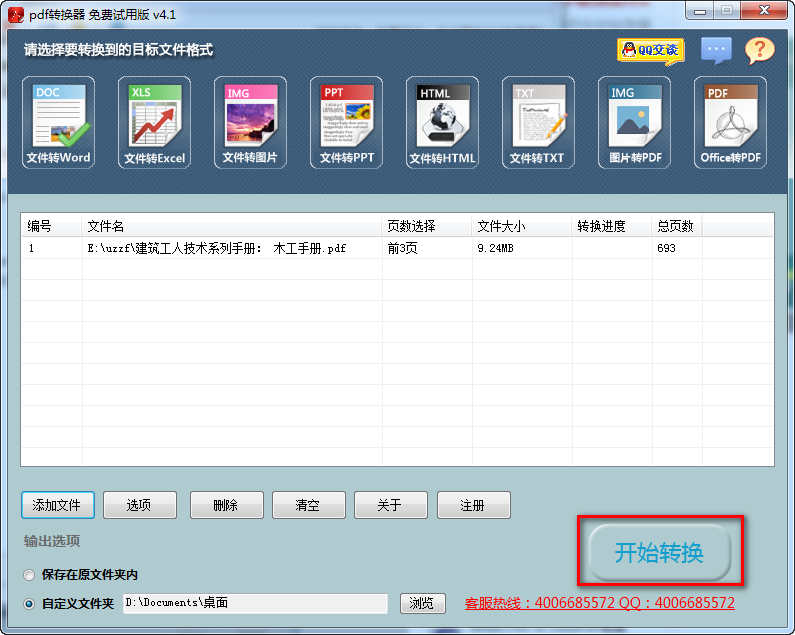Open the 选项 settings button
Screen dimensions: 795x635
[x=140, y=505]
